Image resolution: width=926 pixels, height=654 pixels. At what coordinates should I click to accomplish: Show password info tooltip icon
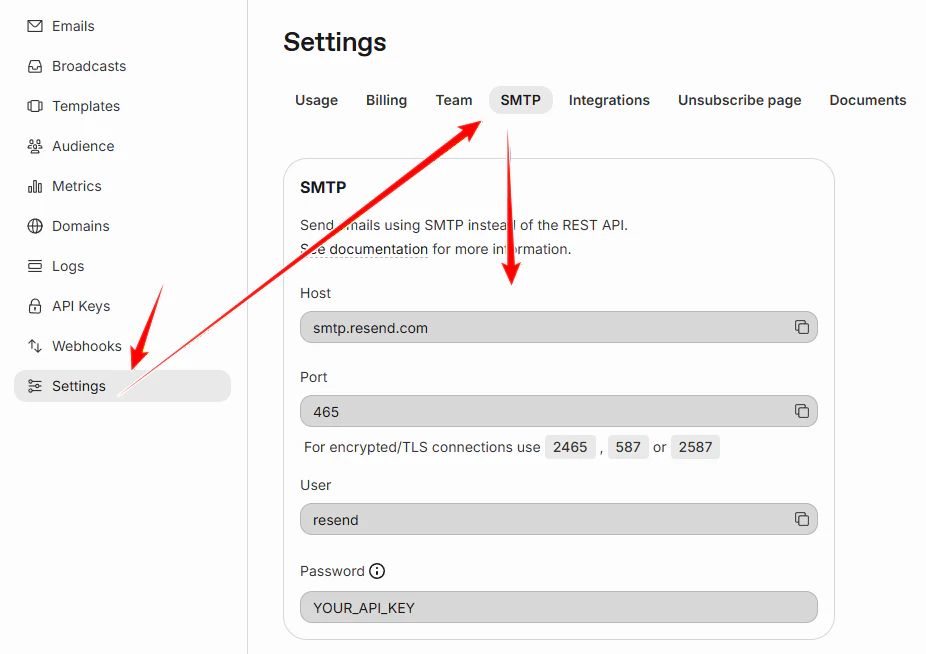click(376, 571)
